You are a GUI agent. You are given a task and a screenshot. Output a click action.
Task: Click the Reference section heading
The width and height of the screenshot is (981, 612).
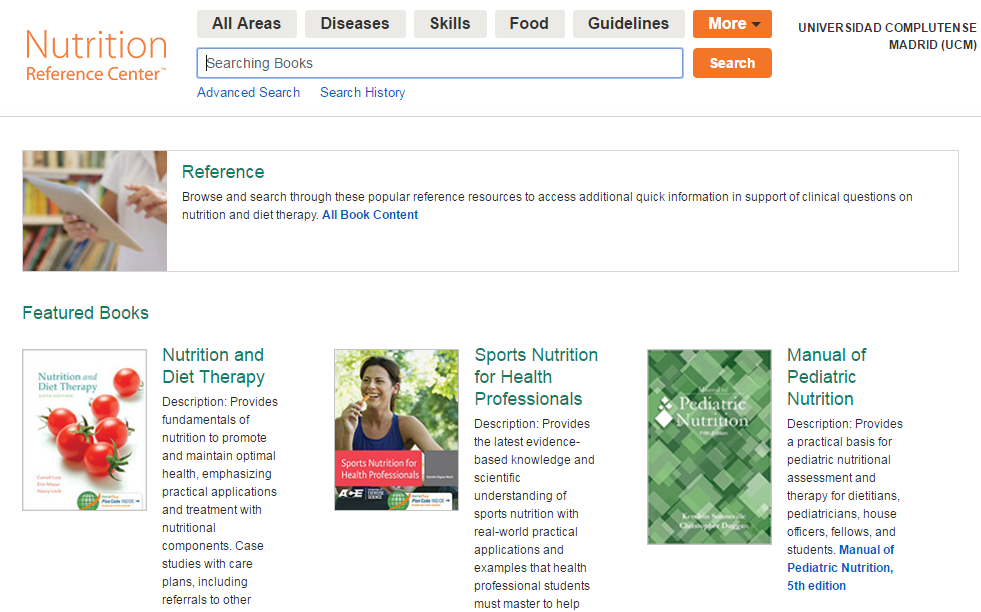point(223,172)
